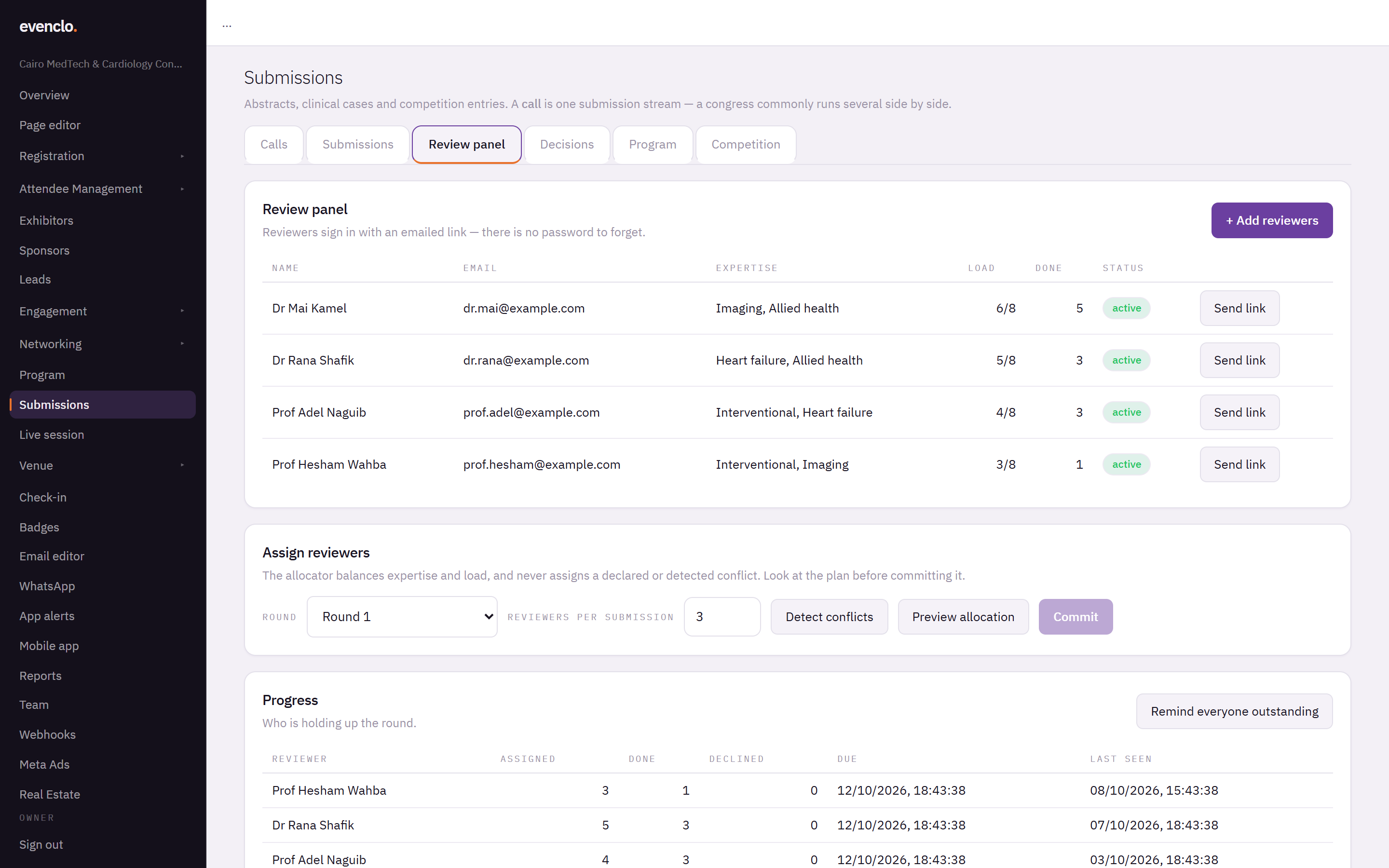1389x868 pixels.
Task: Click active status of Prof Hesham Wahba
Action: [x=1126, y=464]
